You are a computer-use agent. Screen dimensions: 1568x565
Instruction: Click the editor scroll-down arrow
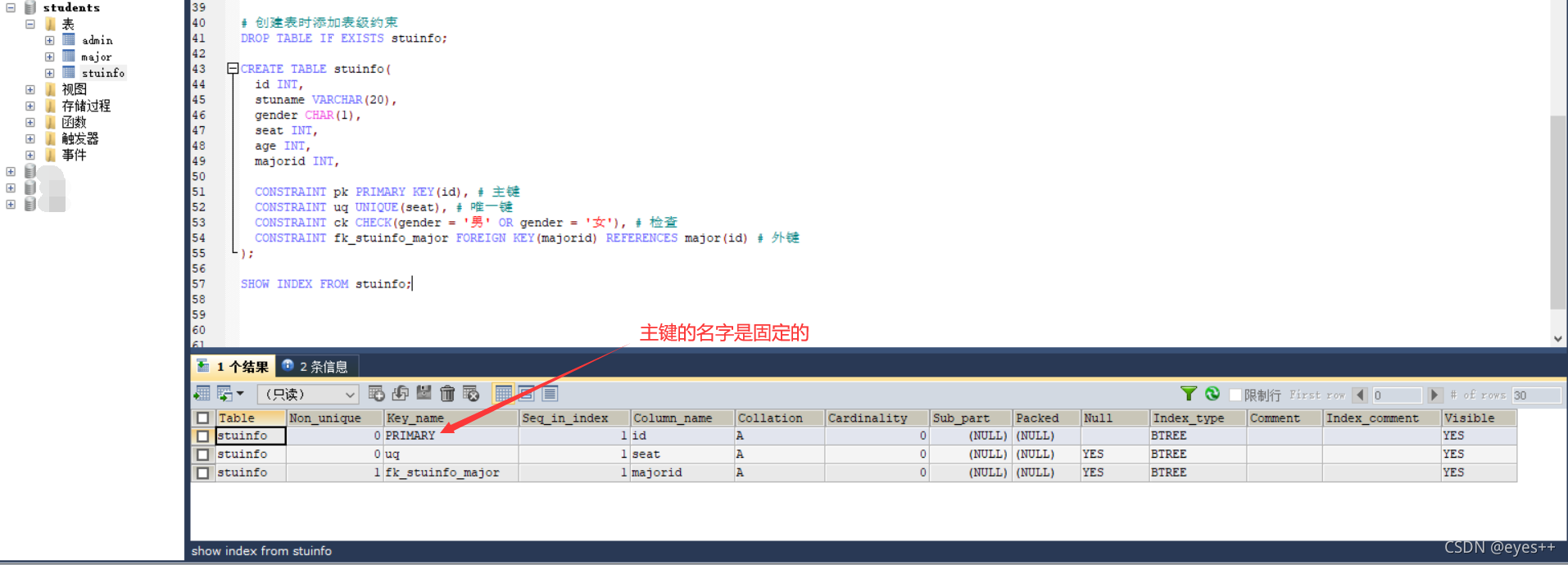click(1558, 338)
